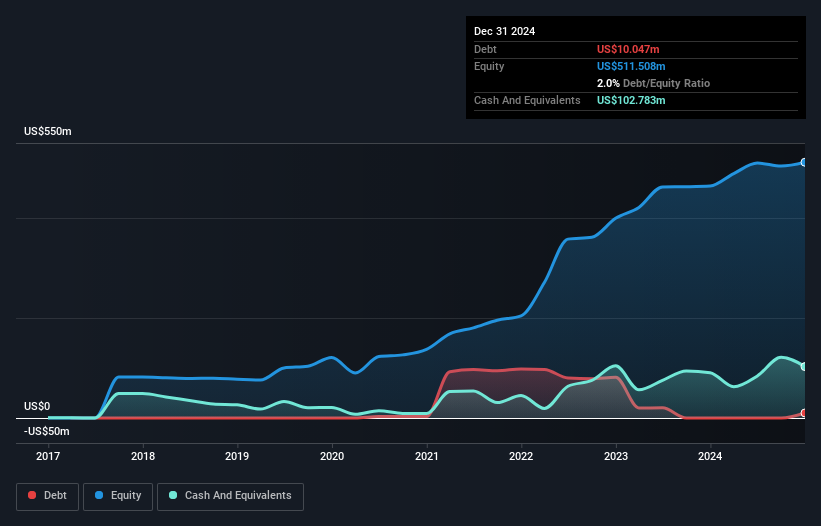Select the 2018 axis label

click(143, 456)
